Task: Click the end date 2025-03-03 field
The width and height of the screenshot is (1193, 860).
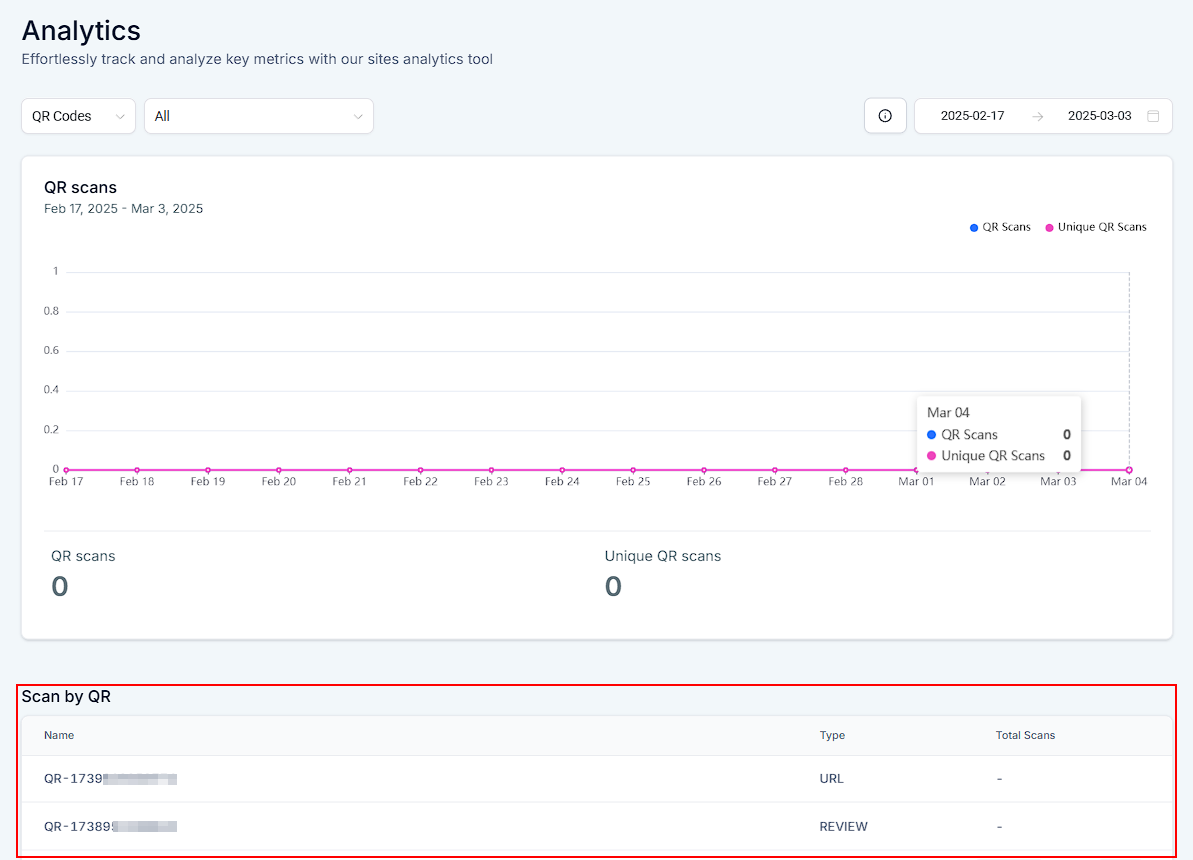Action: (x=1099, y=116)
